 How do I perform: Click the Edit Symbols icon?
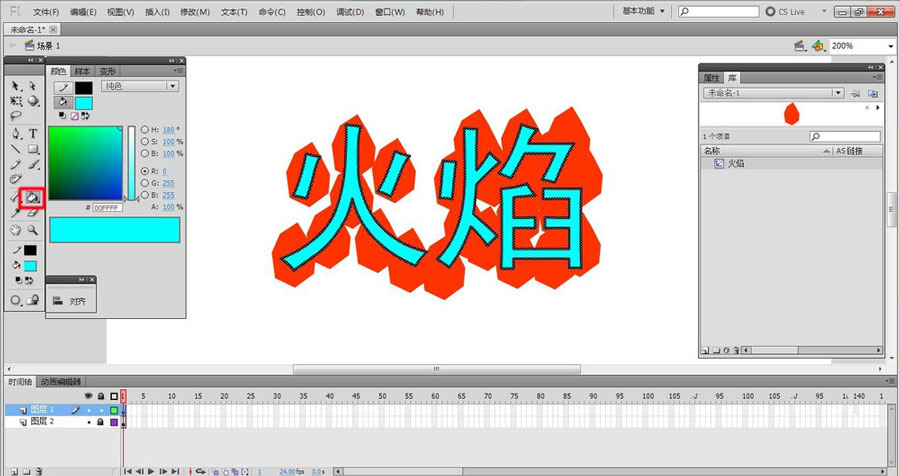tap(818, 46)
